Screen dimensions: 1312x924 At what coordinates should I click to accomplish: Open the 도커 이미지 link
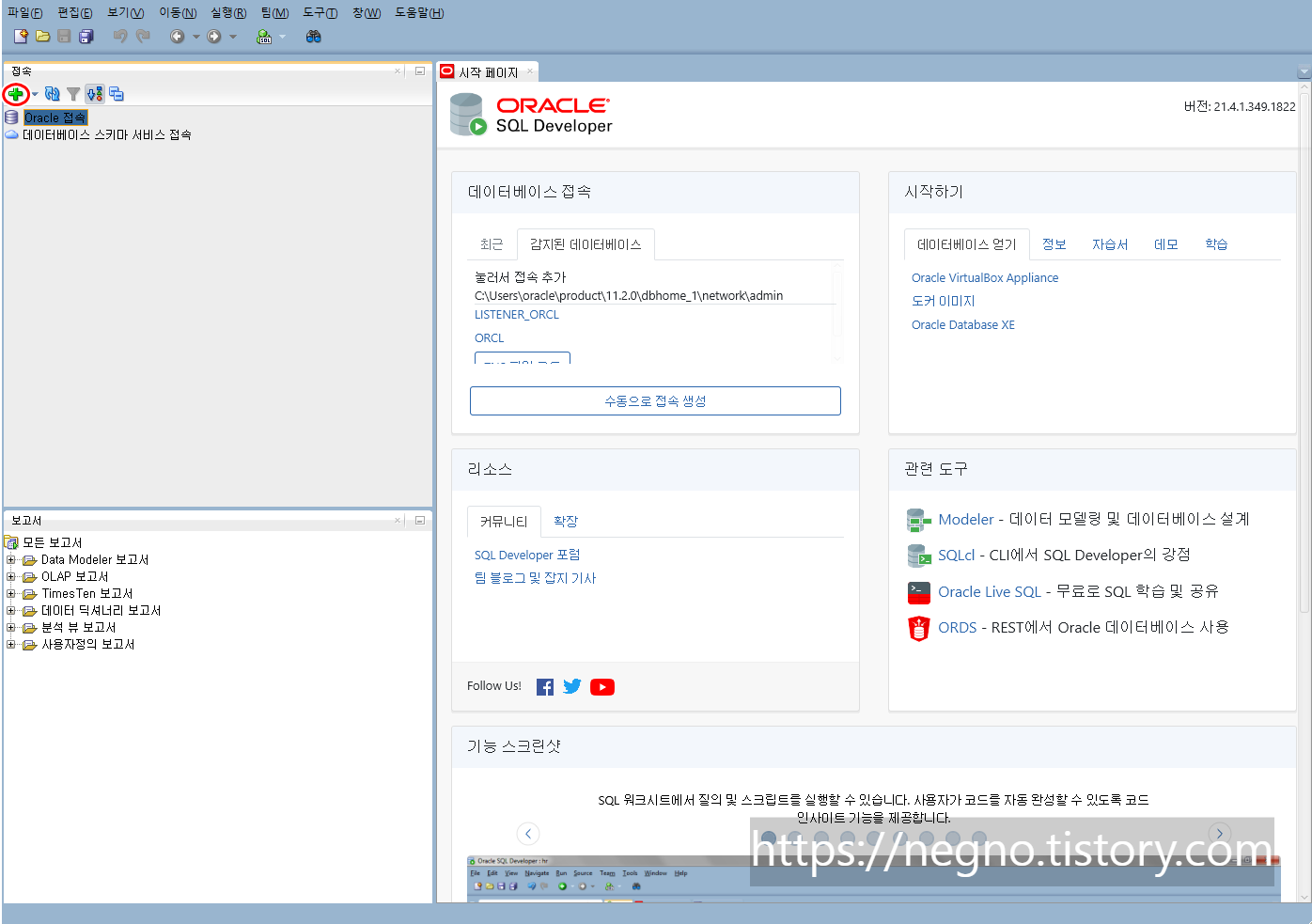[944, 301]
